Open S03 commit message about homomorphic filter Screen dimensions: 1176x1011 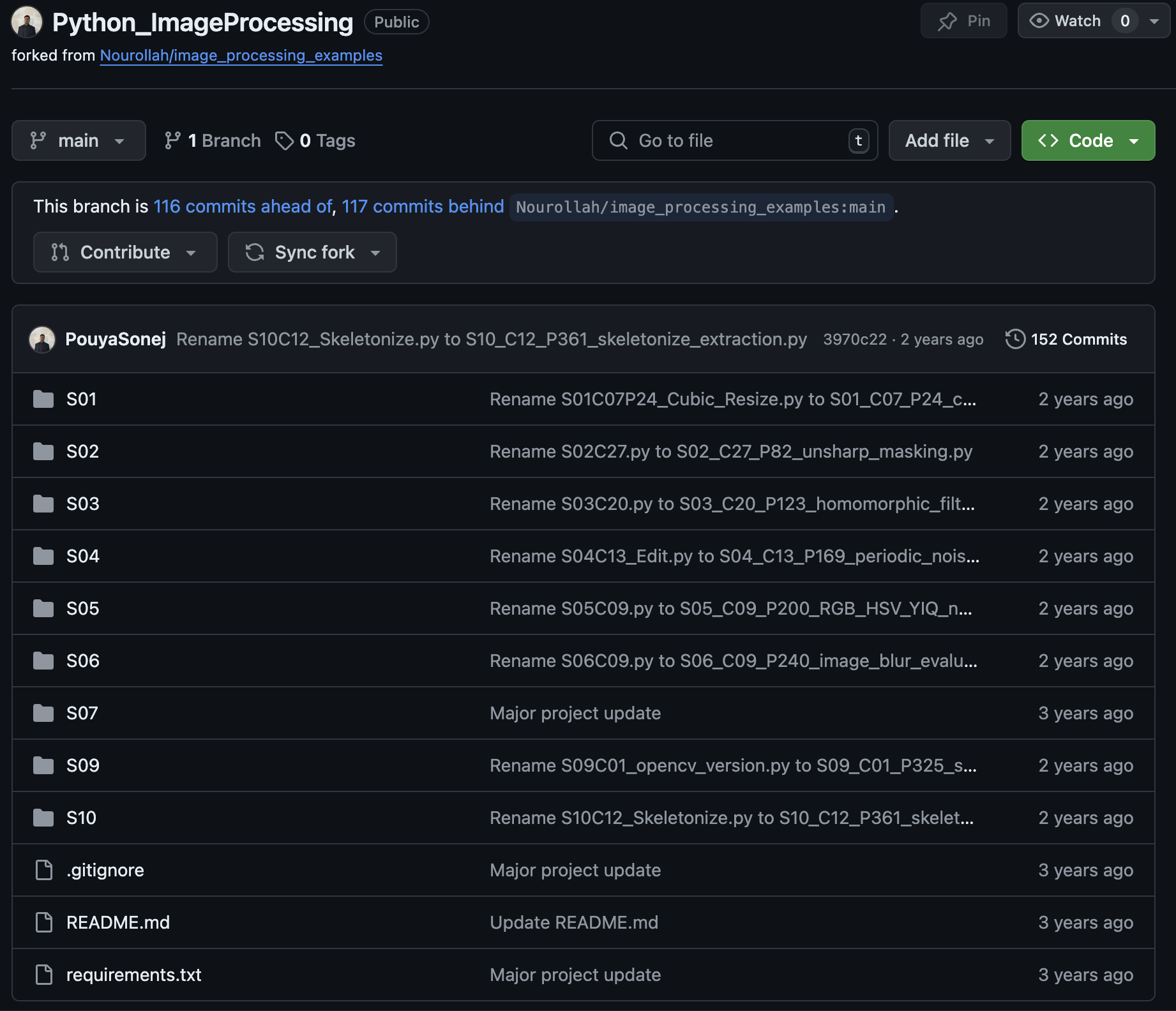pyautogui.click(x=732, y=504)
